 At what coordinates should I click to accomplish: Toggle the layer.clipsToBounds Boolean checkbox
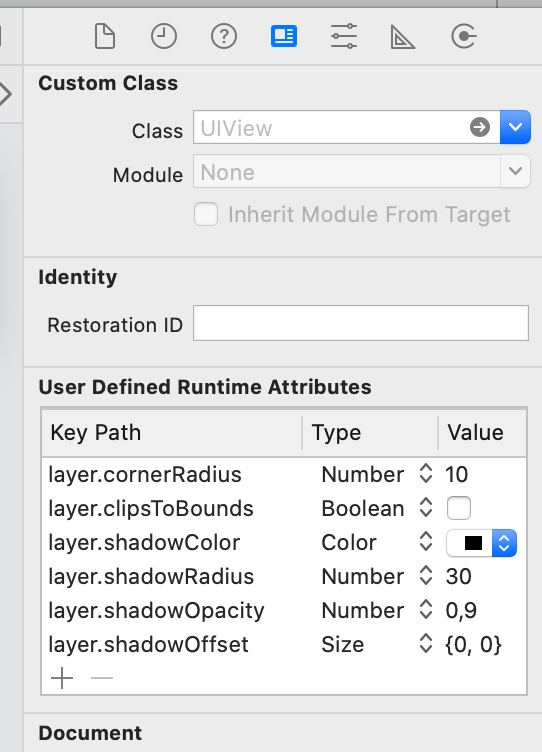459,508
